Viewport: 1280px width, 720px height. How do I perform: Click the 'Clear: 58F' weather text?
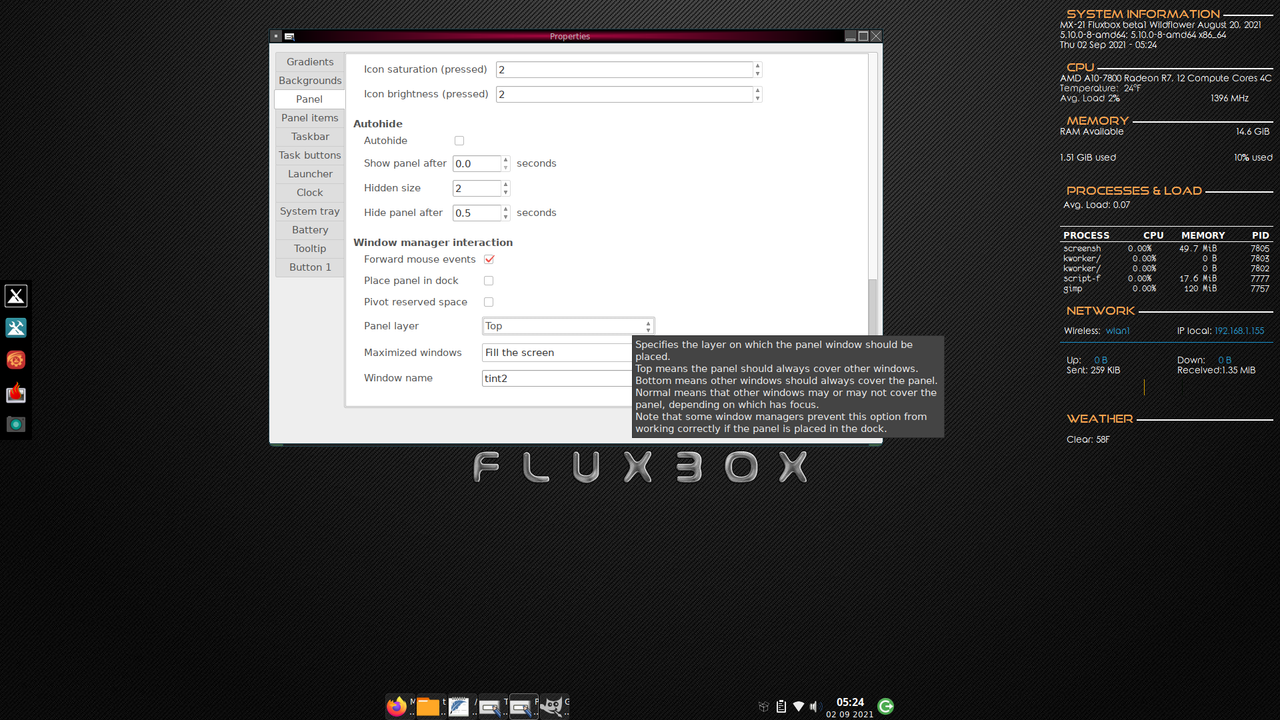point(1088,440)
